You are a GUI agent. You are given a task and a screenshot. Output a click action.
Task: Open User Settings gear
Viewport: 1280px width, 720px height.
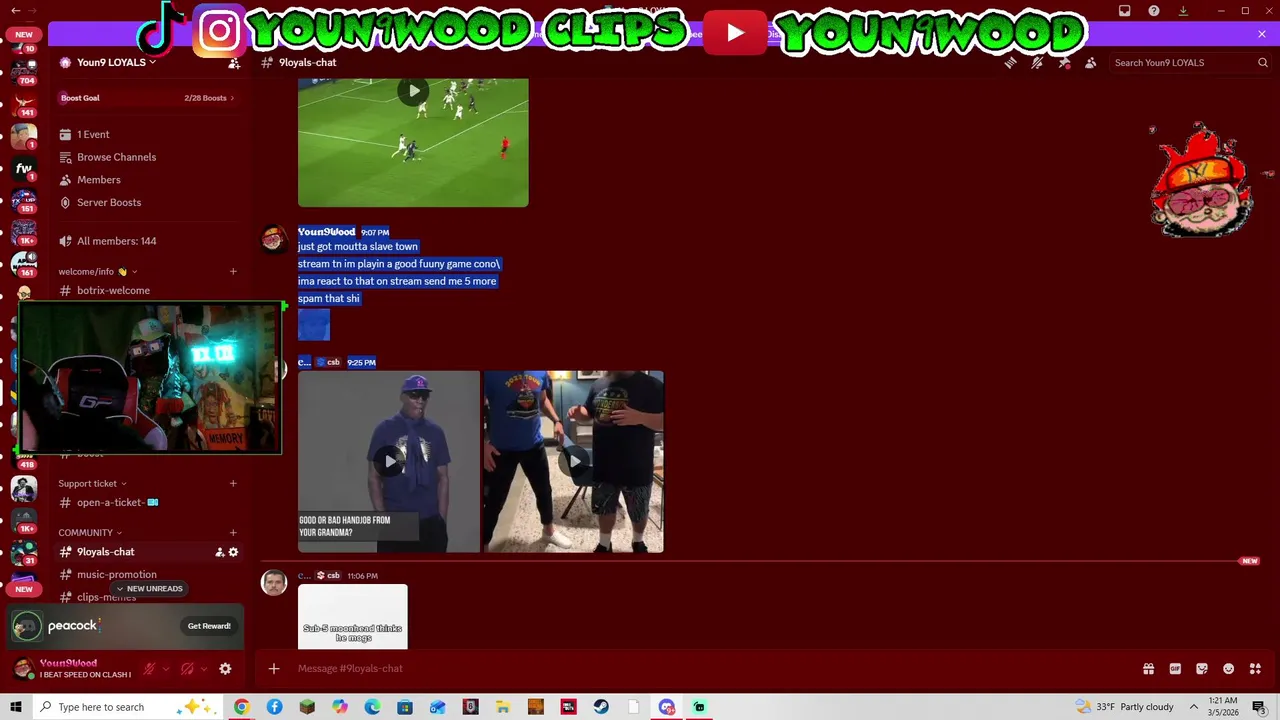[x=225, y=668]
